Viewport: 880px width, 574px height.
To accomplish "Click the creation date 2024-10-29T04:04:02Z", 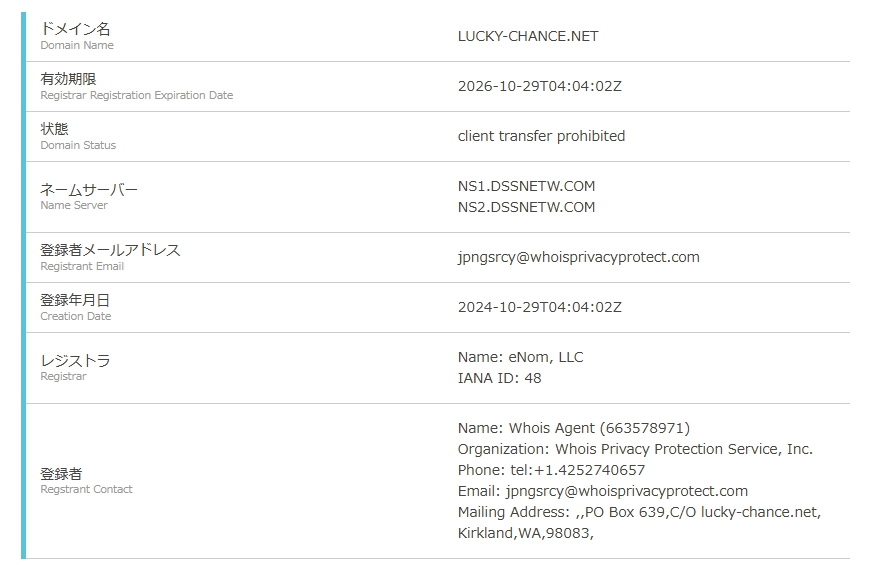I will click(539, 307).
